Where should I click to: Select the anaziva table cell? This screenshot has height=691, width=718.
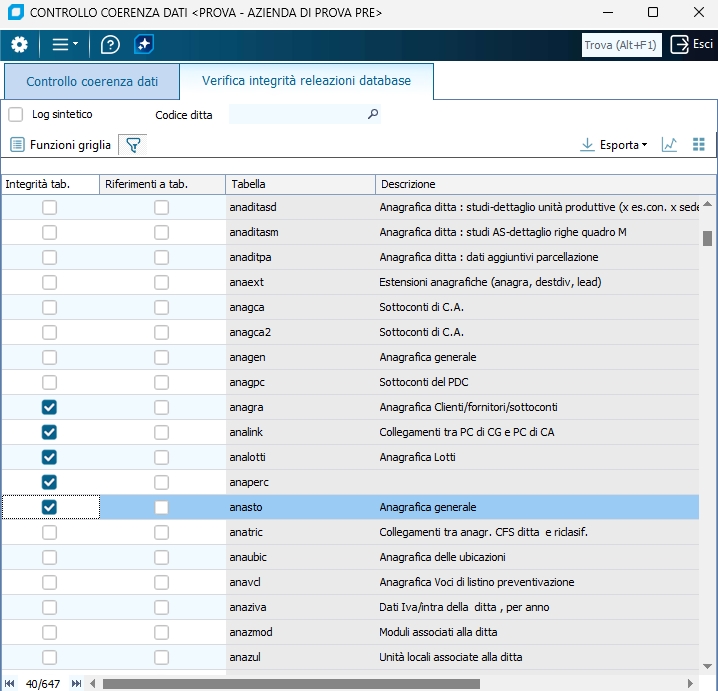[x=300, y=607]
